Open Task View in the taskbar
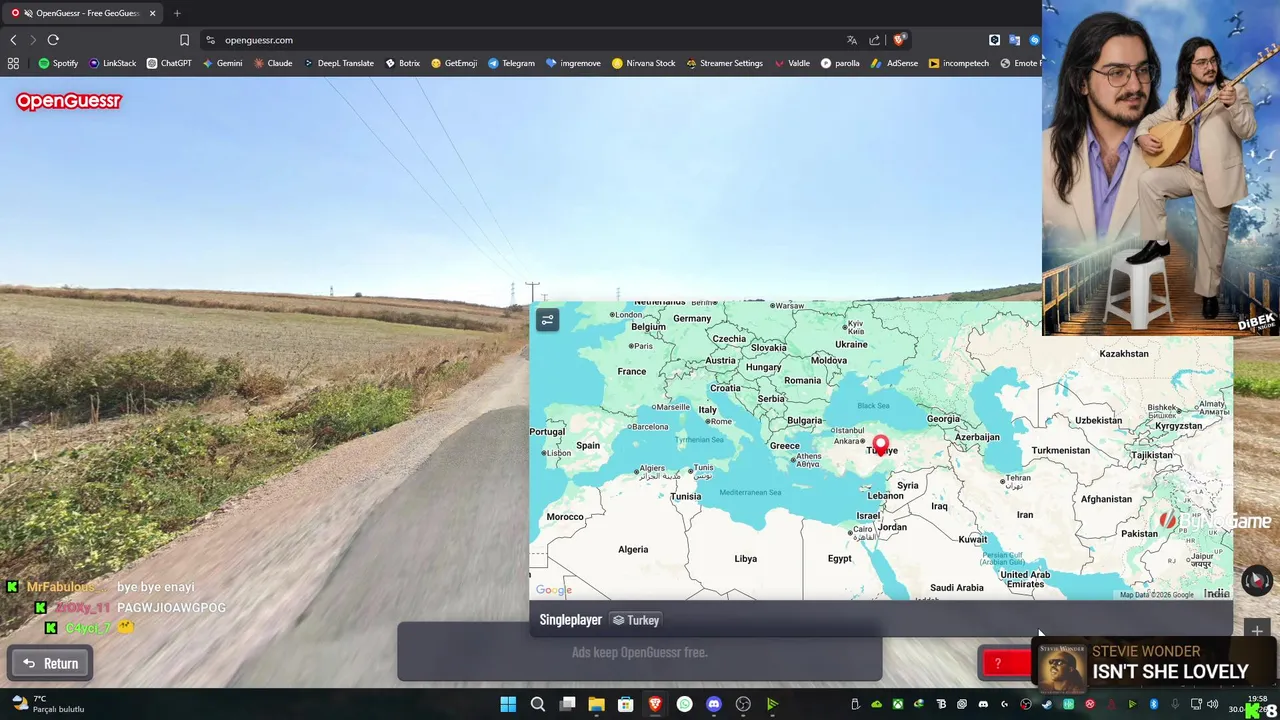The width and height of the screenshot is (1280, 720). pyautogui.click(x=567, y=704)
